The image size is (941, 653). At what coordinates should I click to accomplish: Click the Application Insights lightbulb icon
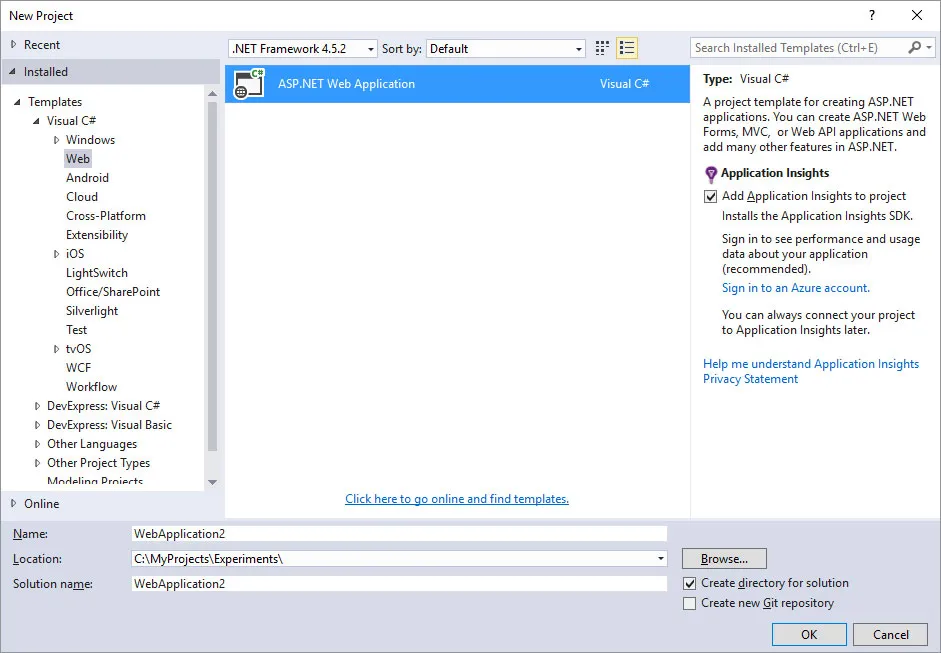coord(711,174)
